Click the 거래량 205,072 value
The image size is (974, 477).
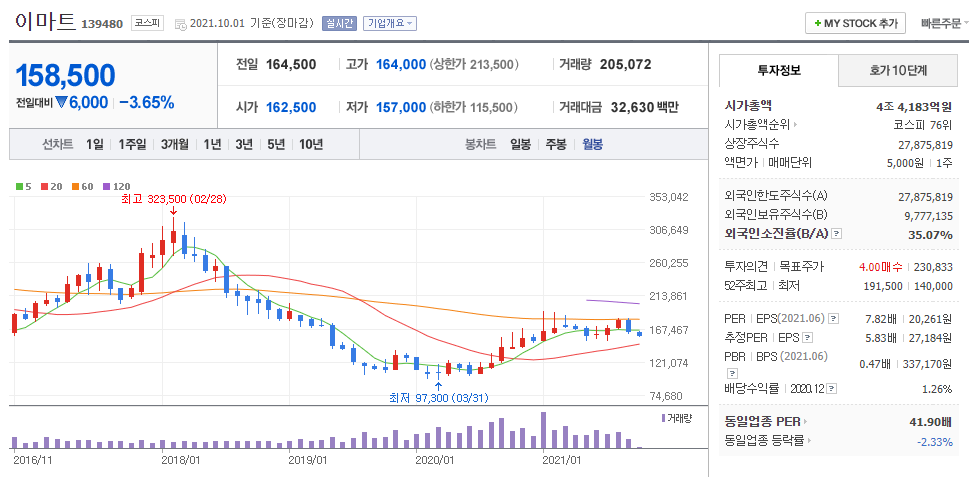626,64
